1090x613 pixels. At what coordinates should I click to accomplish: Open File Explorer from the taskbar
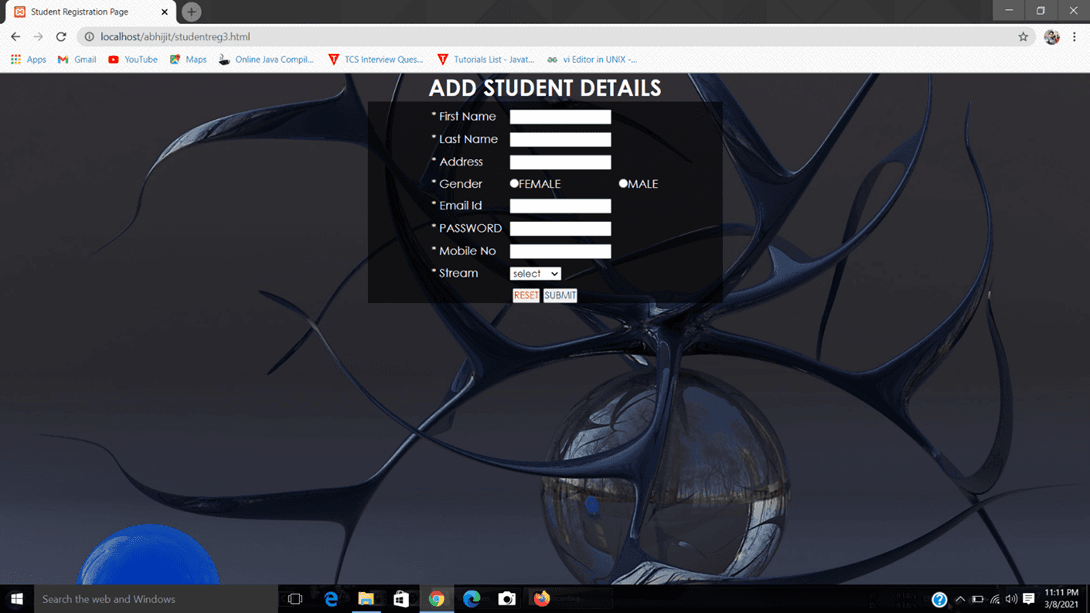[x=366, y=598]
